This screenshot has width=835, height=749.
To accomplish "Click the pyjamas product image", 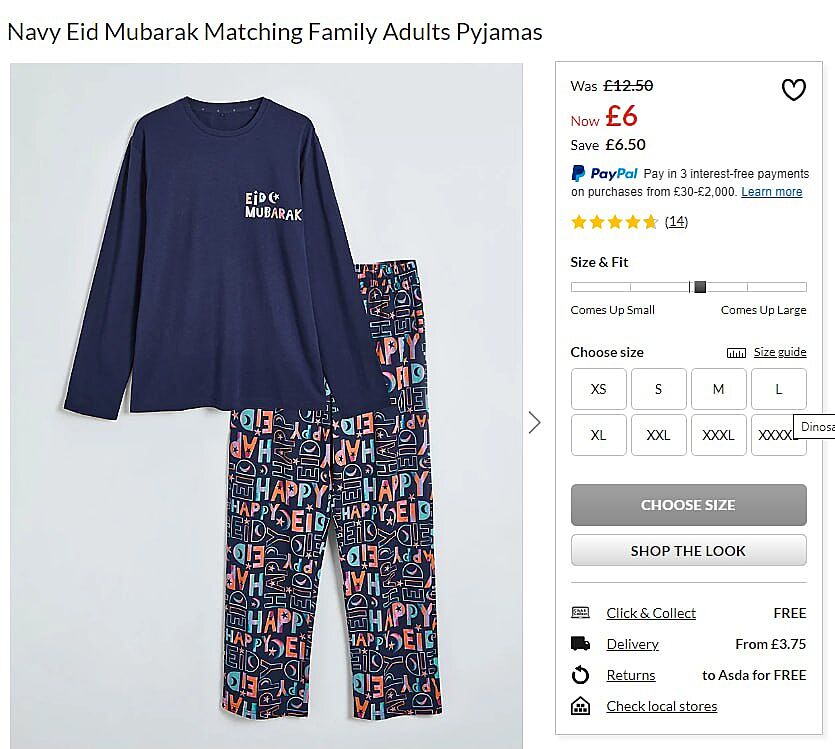I will tap(266, 405).
